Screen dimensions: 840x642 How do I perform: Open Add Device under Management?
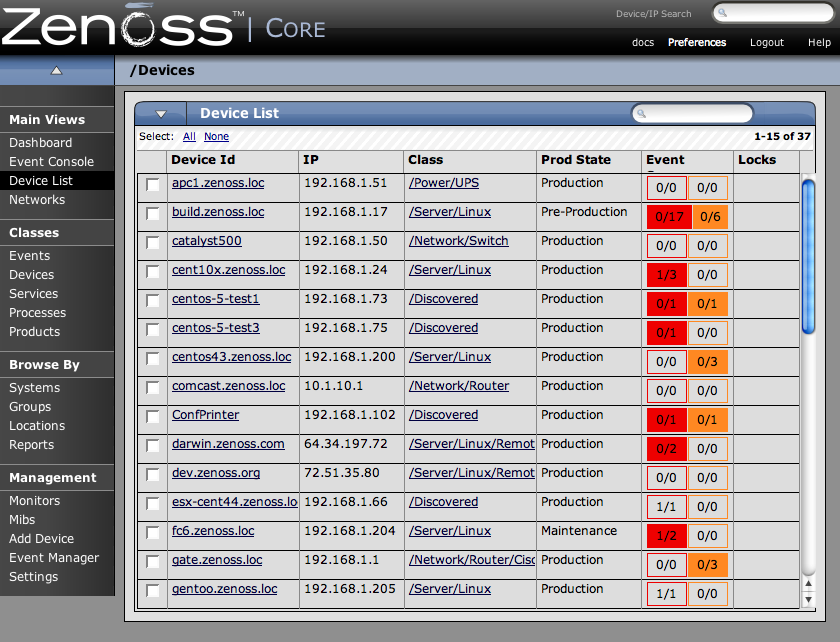pos(41,539)
